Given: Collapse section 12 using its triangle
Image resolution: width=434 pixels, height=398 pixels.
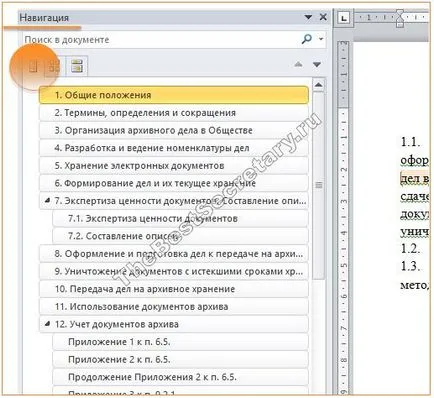Looking at the screenshot, I should coord(47,323).
